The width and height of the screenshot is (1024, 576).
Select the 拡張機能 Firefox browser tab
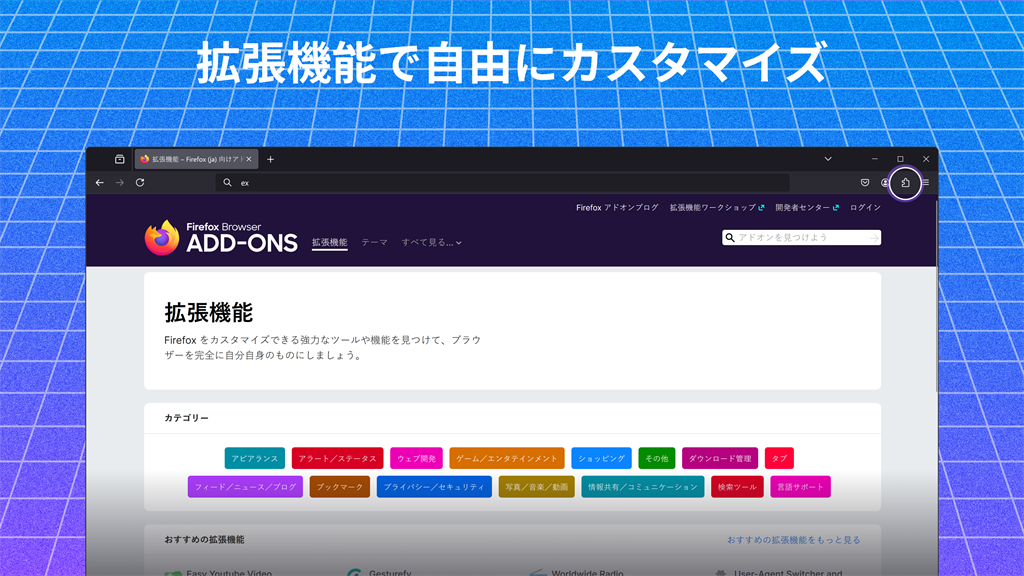tap(196, 159)
